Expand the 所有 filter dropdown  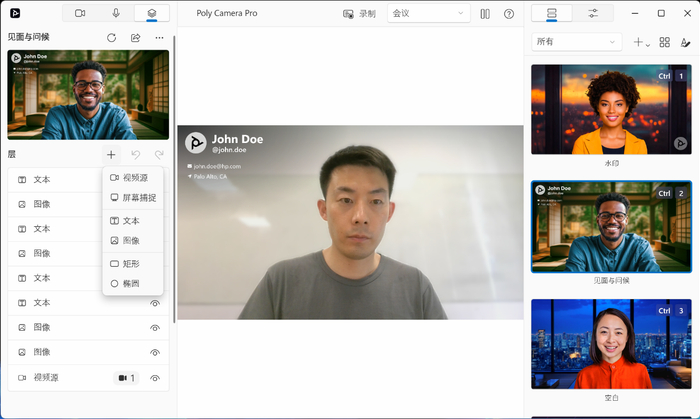tap(577, 42)
